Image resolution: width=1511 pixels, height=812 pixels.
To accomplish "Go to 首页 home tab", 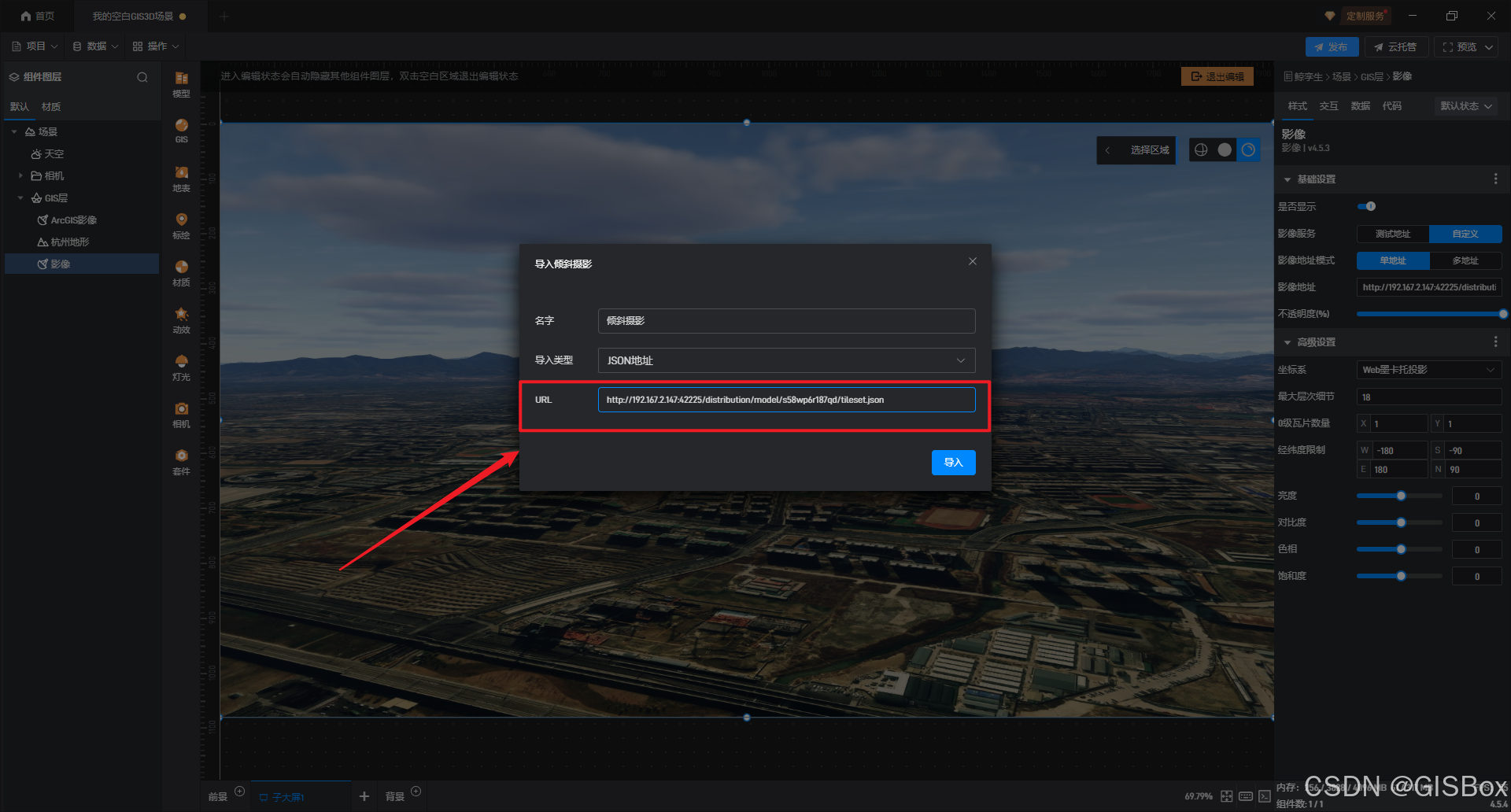I will point(37,16).
